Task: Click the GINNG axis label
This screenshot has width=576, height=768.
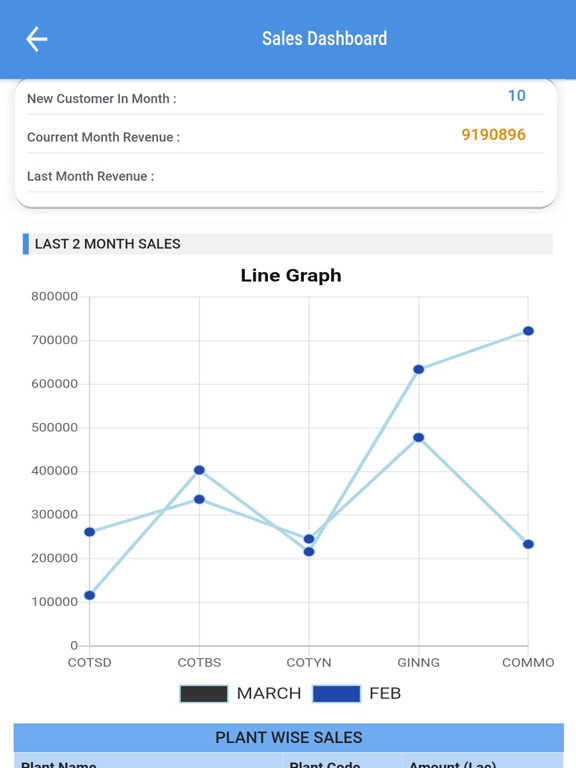Action: [418, 663]
